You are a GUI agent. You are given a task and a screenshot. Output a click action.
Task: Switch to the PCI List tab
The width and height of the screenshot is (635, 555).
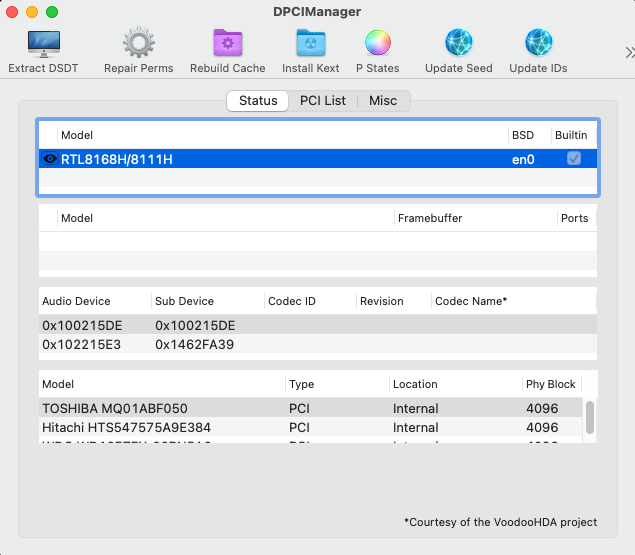click(x=323, y=101)
